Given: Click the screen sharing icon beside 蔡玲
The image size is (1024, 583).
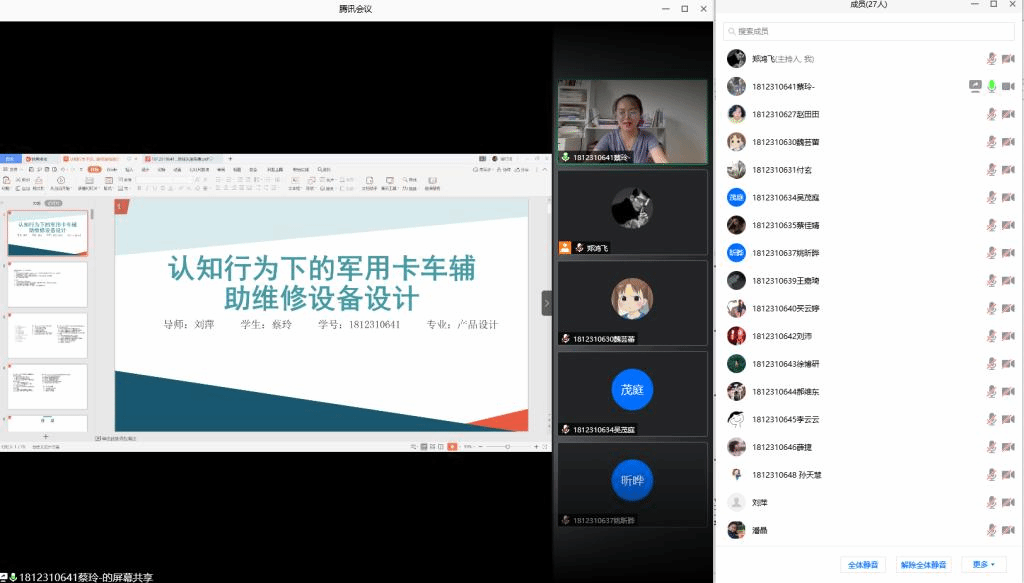Looking at the screenshot, I should 975,87.
